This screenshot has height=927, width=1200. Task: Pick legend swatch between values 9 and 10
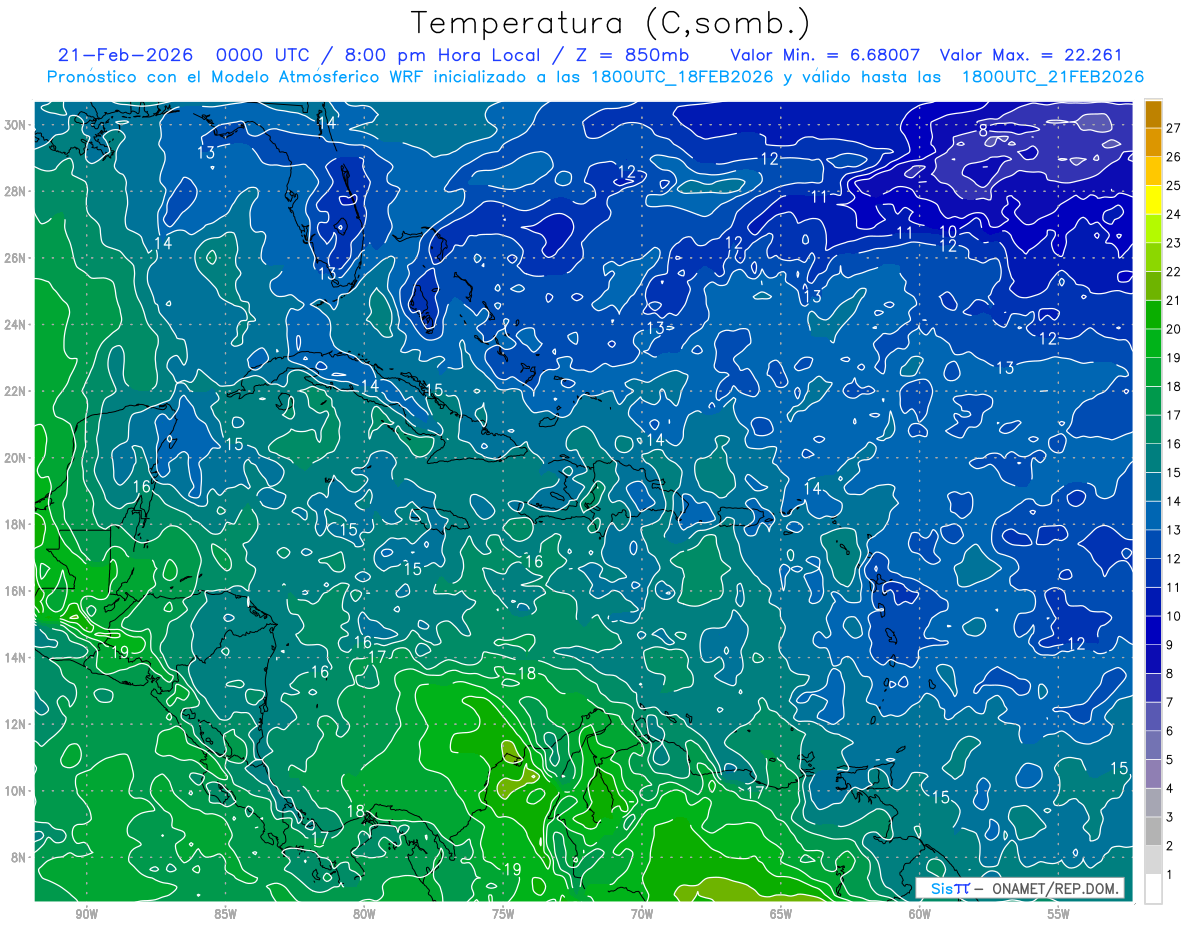[1153, 630]
